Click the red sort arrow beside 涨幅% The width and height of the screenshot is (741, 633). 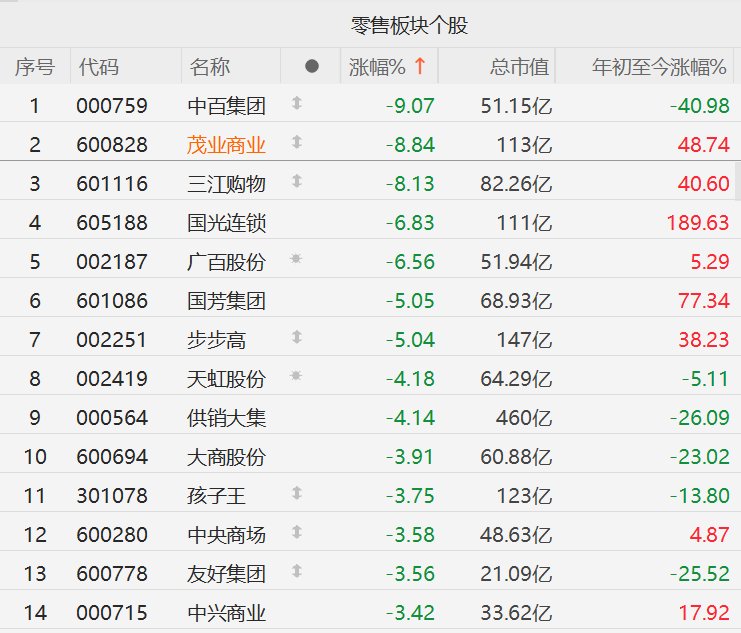420,66
